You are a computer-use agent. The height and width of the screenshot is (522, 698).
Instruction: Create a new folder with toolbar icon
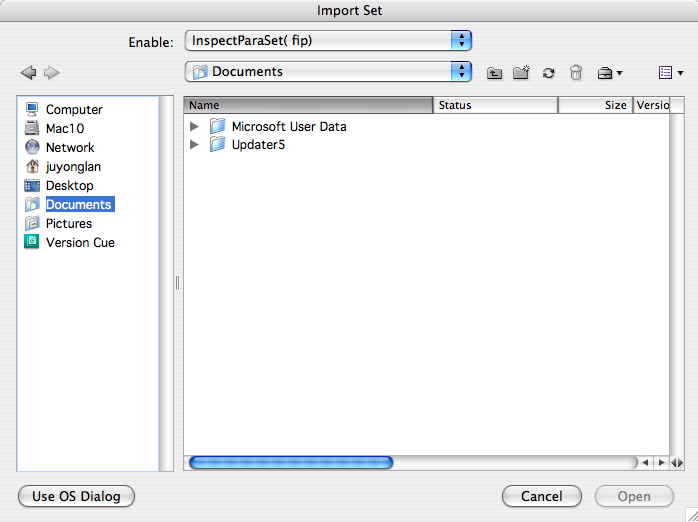pyautogui.click(x=520, y=73)
